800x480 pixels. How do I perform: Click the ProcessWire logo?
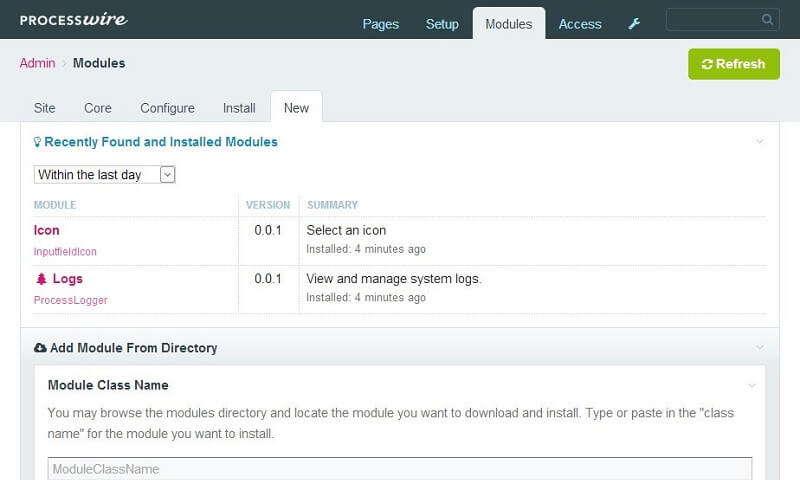coord(73,20)
